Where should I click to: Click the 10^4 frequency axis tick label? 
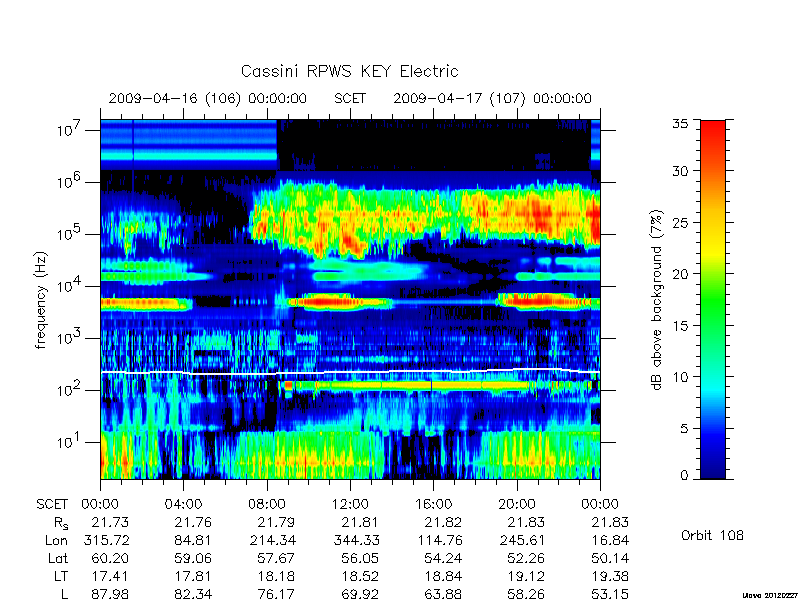click(68, 285)
